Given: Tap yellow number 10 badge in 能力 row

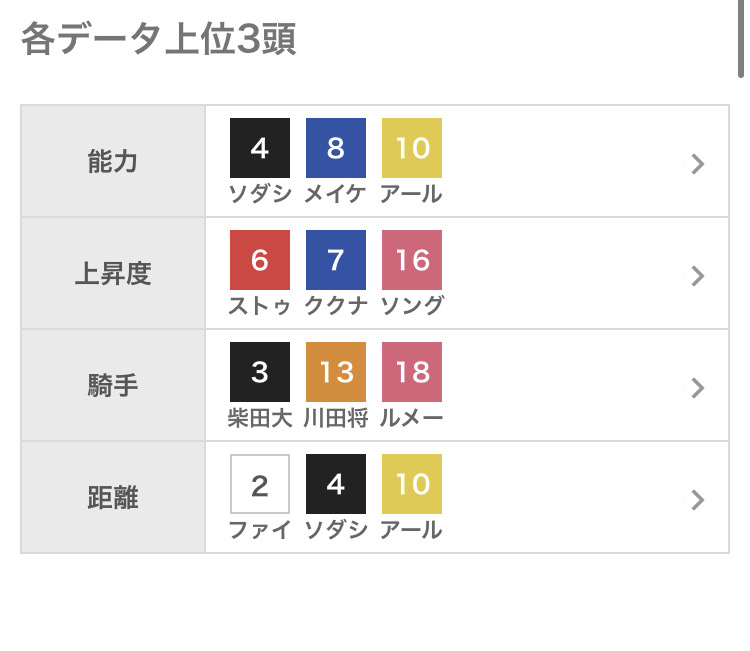Looking at the screenshot, I should point(412,148).
